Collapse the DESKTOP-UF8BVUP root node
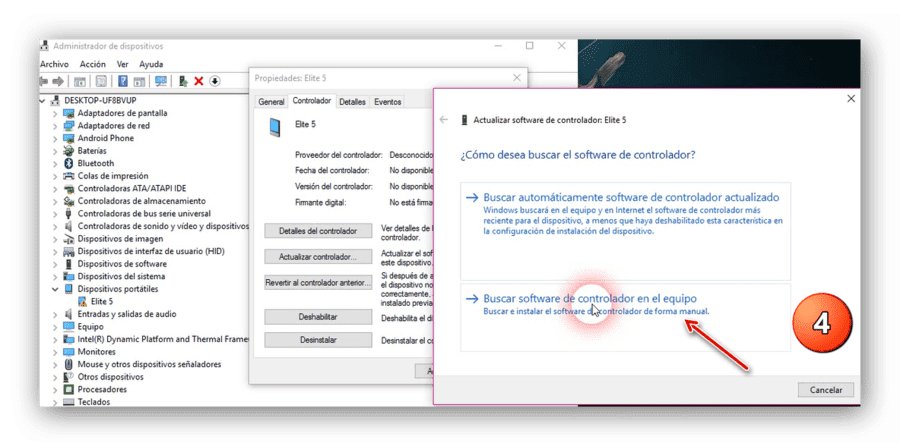900x446 pixels. pos(42,100)
